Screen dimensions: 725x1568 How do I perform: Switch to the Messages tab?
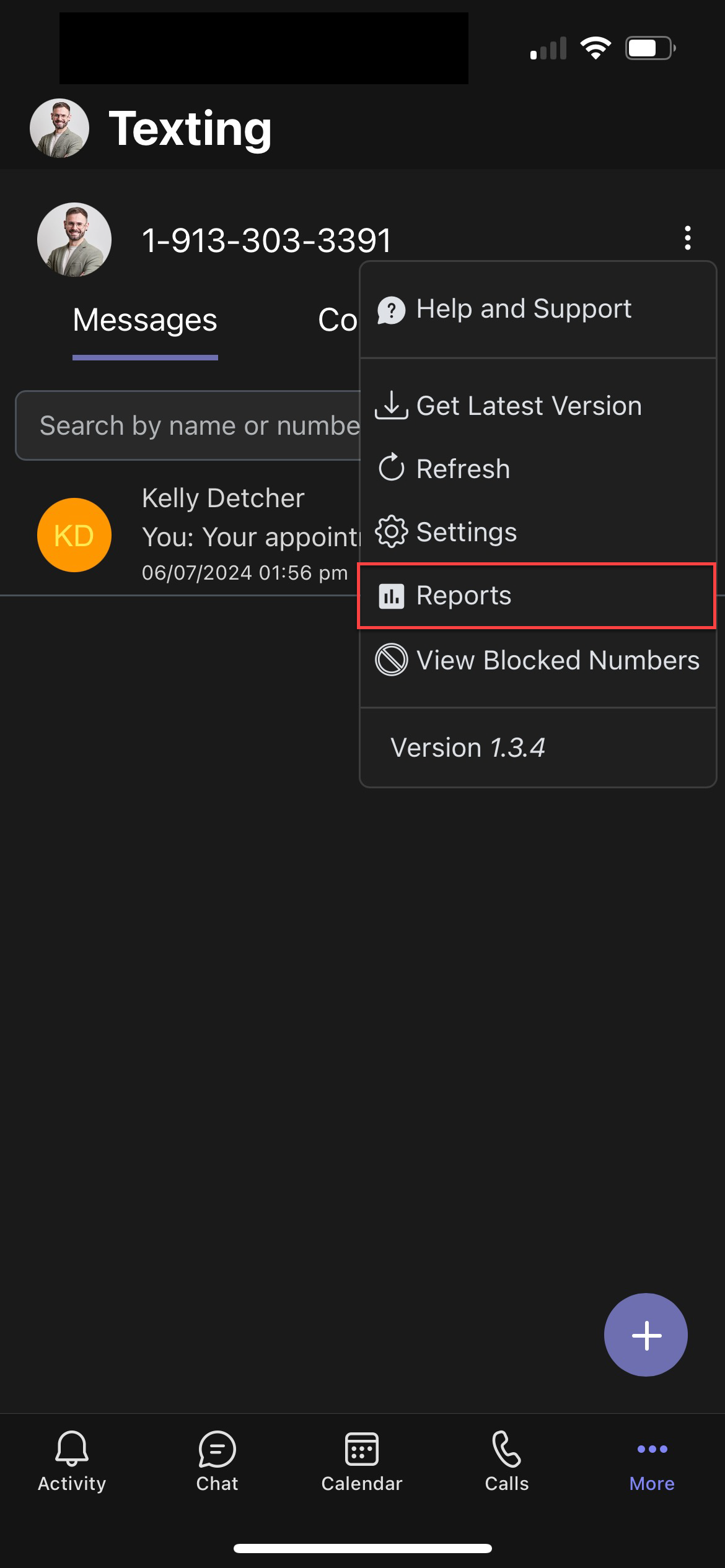pyautogui.click(x=145, y=321)
